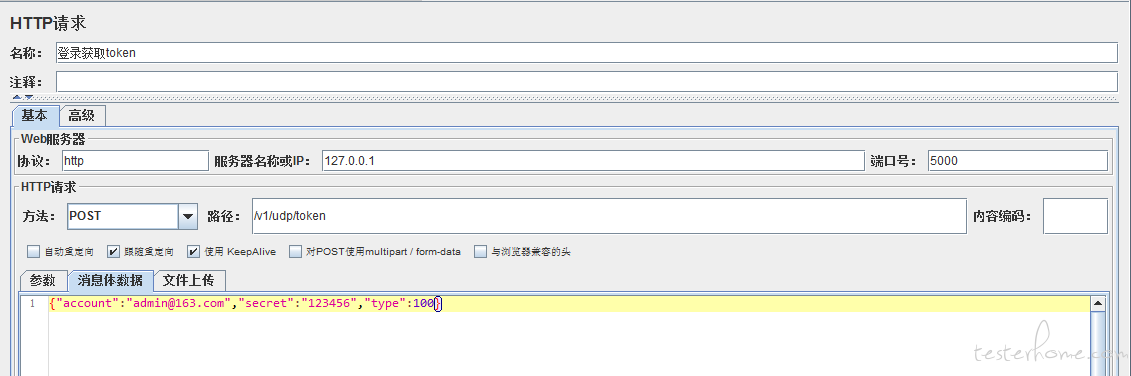Click the 注释 comment input field
This screenshot has height=376, width=1131.
pyautogui.click(x=586, y=82)
